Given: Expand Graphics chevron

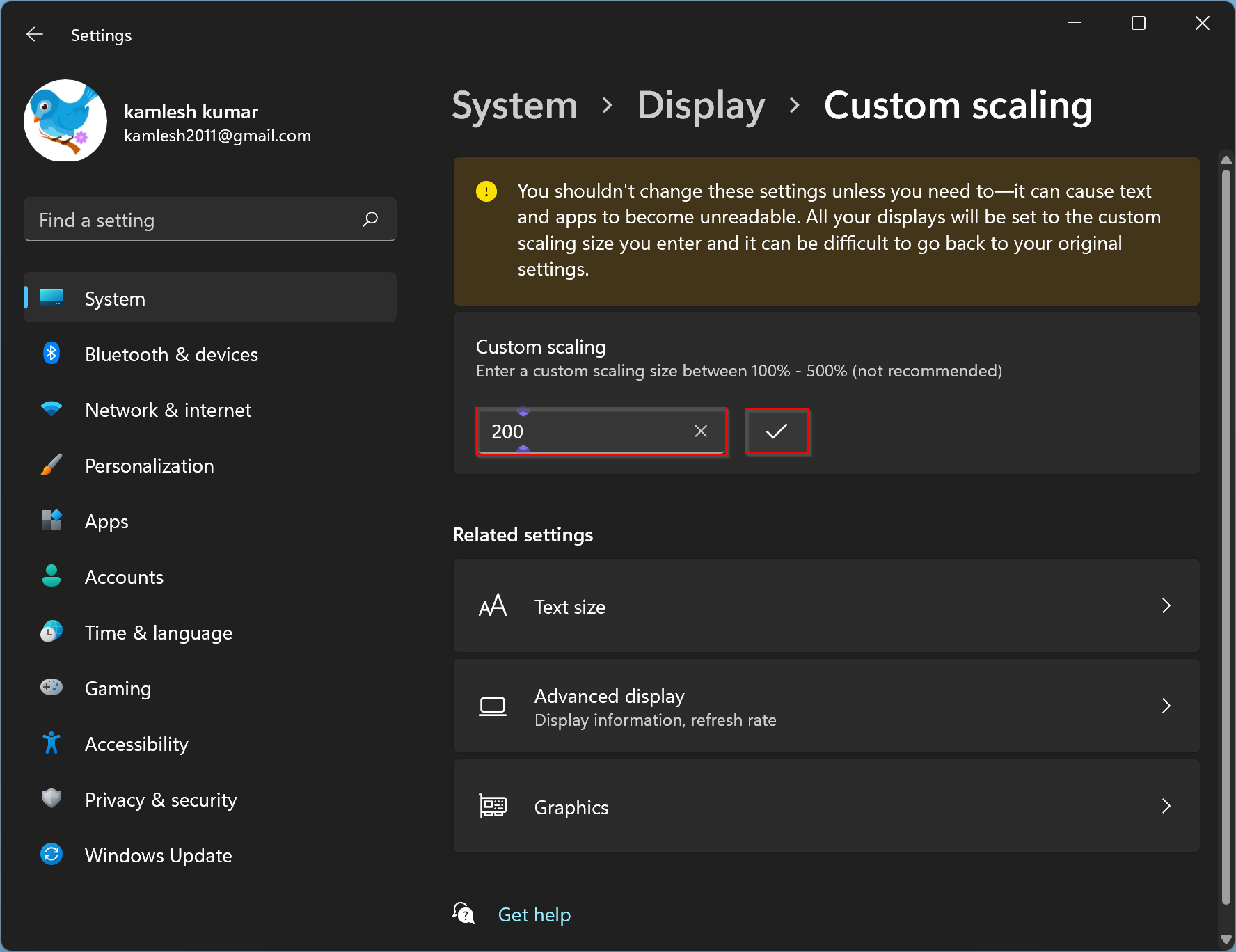Looking at the screenshot, I should tap(1166, 807).
